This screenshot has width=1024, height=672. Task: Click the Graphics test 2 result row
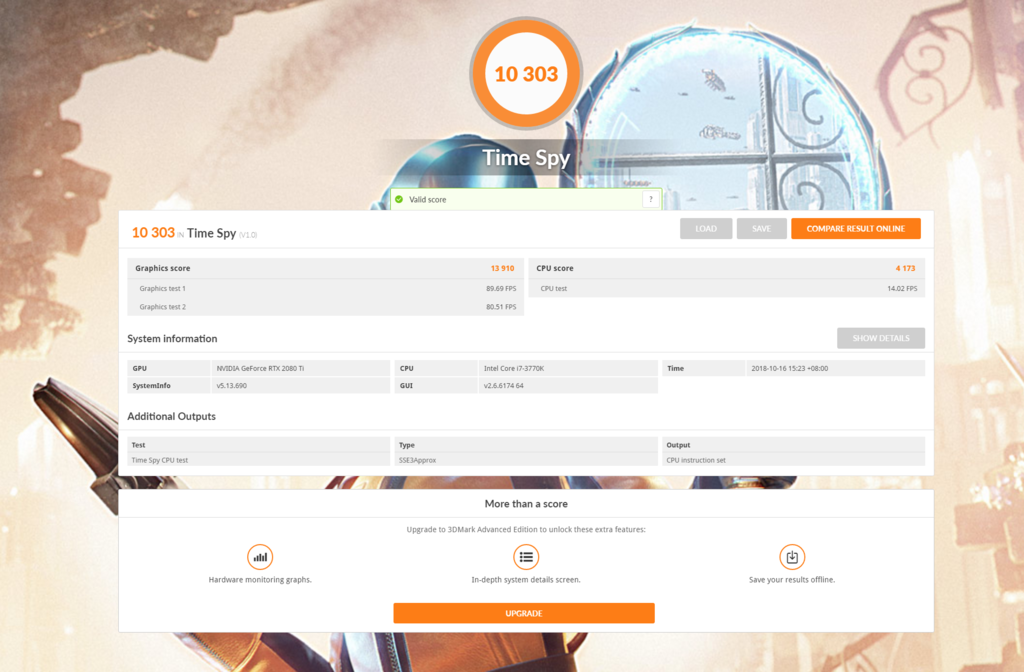click(325, 307)
